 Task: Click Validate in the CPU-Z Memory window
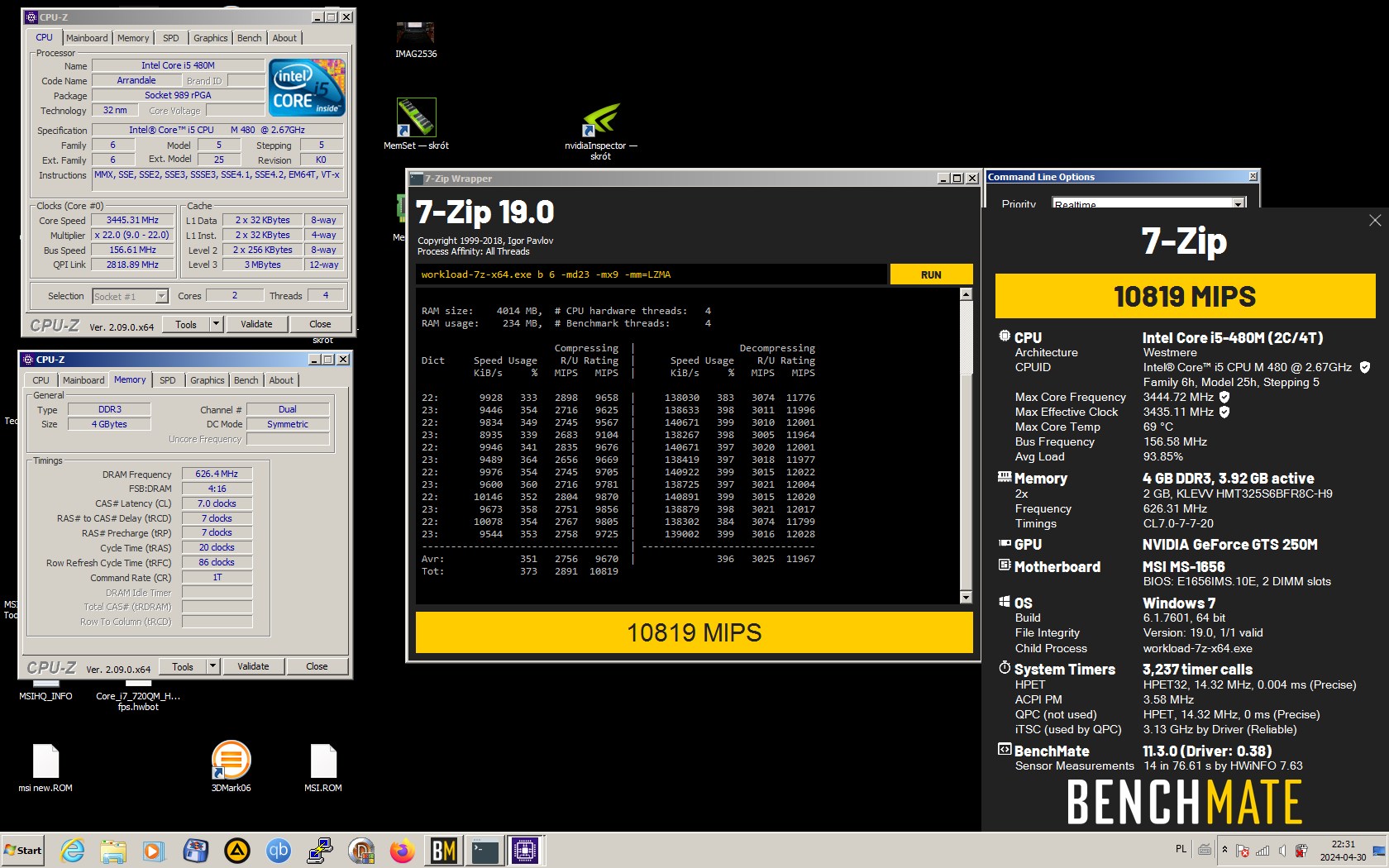tap(253, 666)
